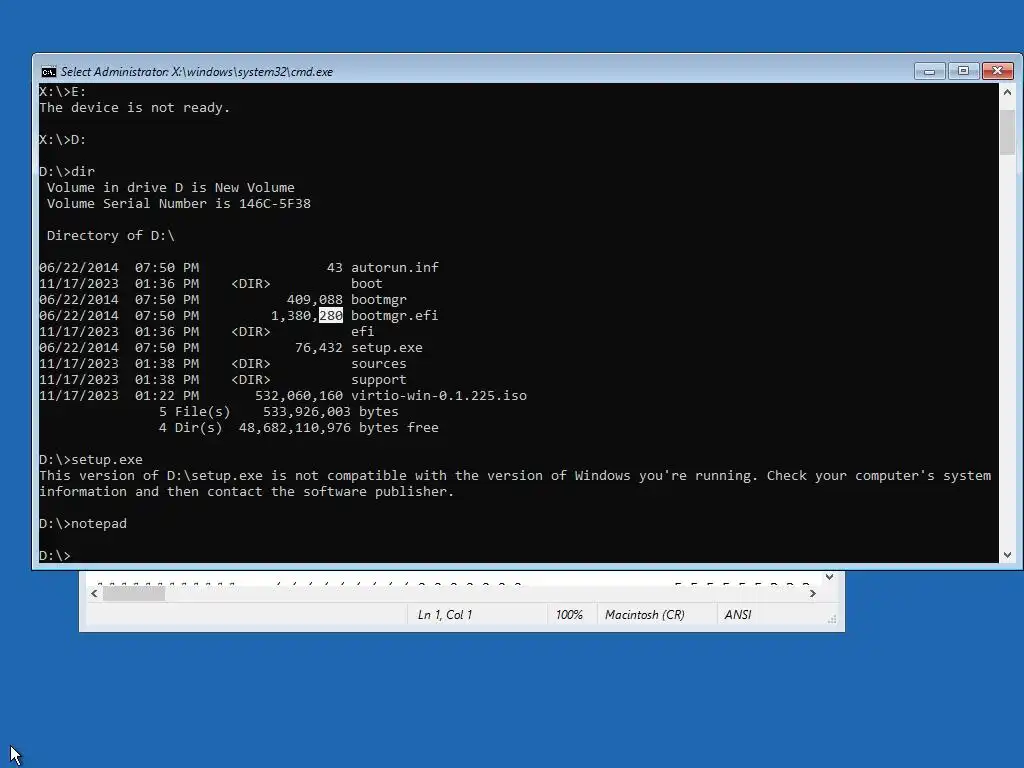Click virtio-win-0.1.225.iso file name
The height and width of the screenshot is (768, 1024).
[439, 396]
